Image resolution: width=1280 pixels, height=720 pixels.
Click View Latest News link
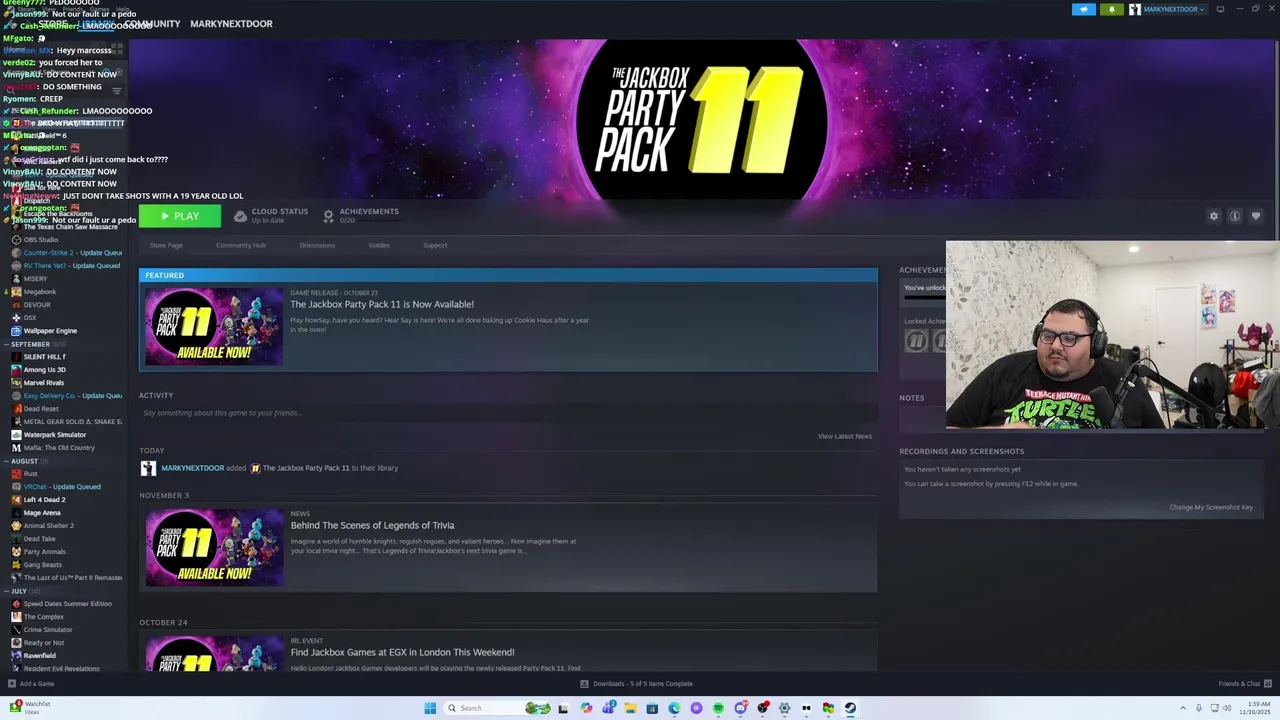[x=845, y=436]
